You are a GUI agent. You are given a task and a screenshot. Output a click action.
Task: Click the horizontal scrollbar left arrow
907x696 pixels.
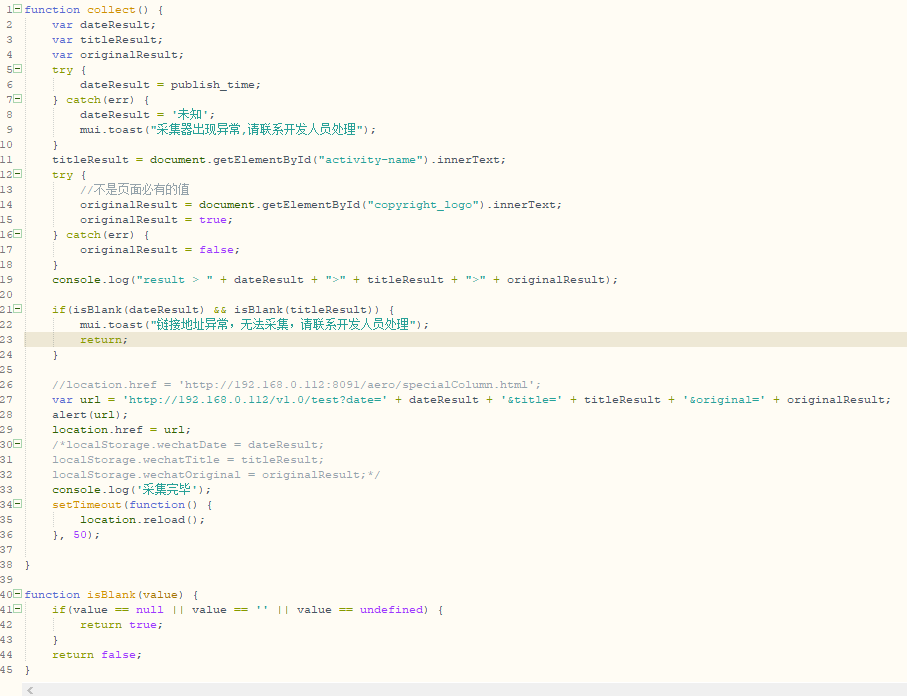click(30, 689)
